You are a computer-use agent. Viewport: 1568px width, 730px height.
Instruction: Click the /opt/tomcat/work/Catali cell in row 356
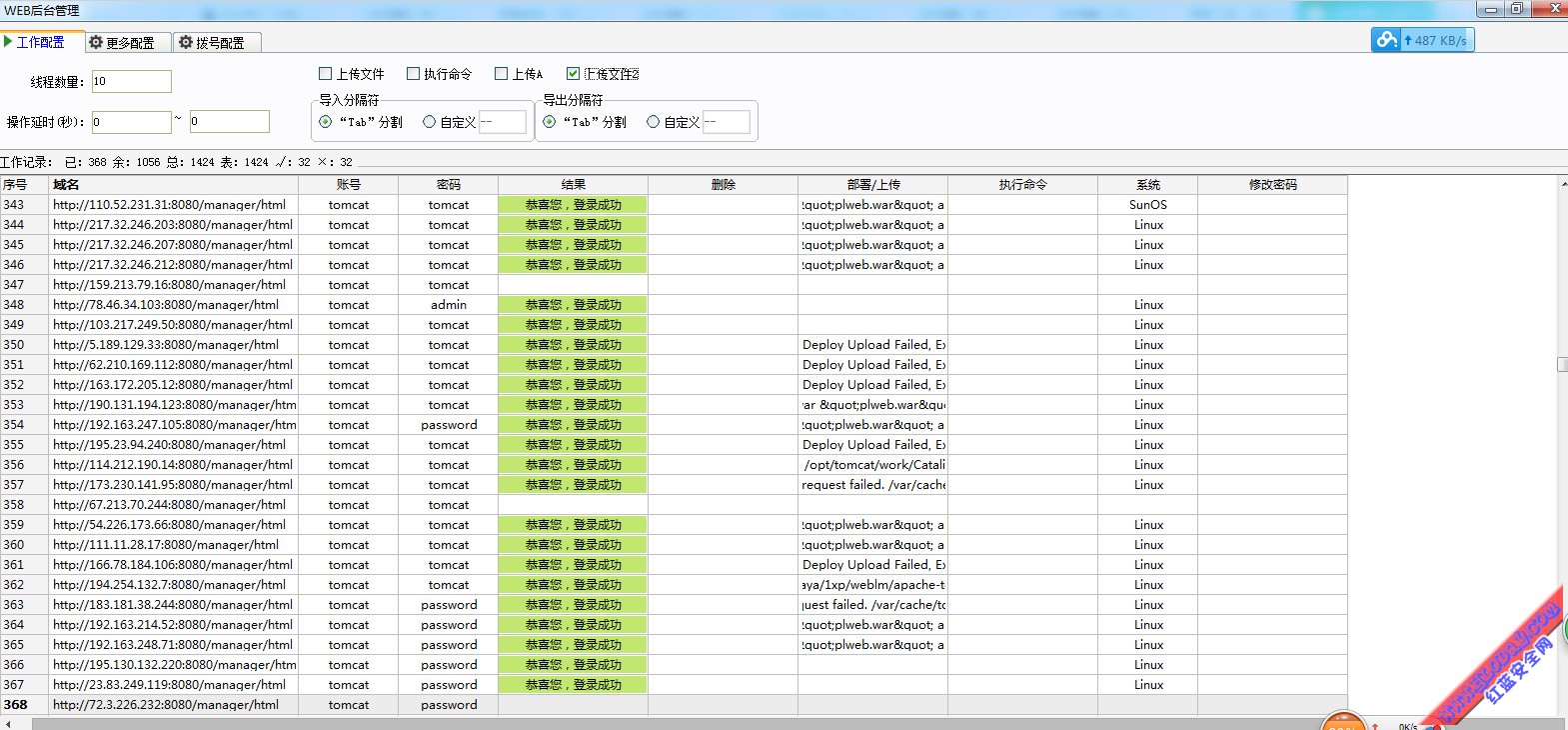pyautogui.click(x=872, y=465)
